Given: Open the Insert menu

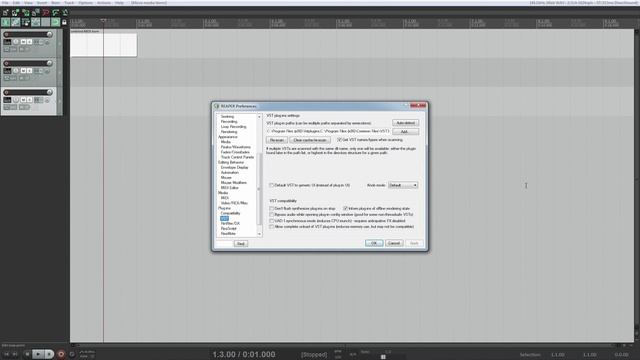Looking at the screenshot, I should point(42,3).
